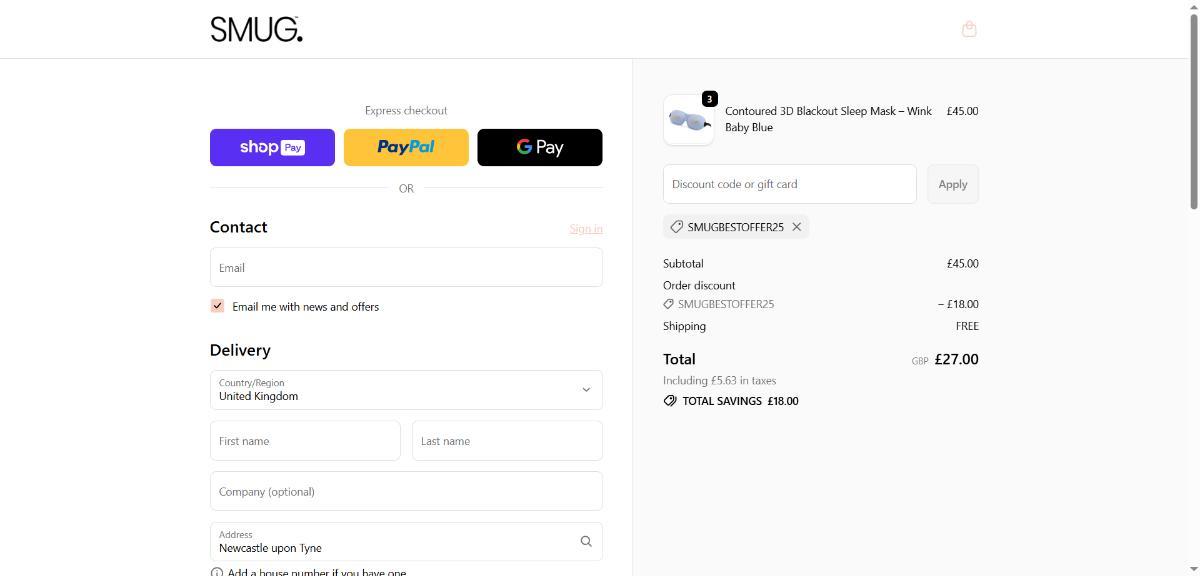Click the page vertical scrollbar

tap(1193, 110)
